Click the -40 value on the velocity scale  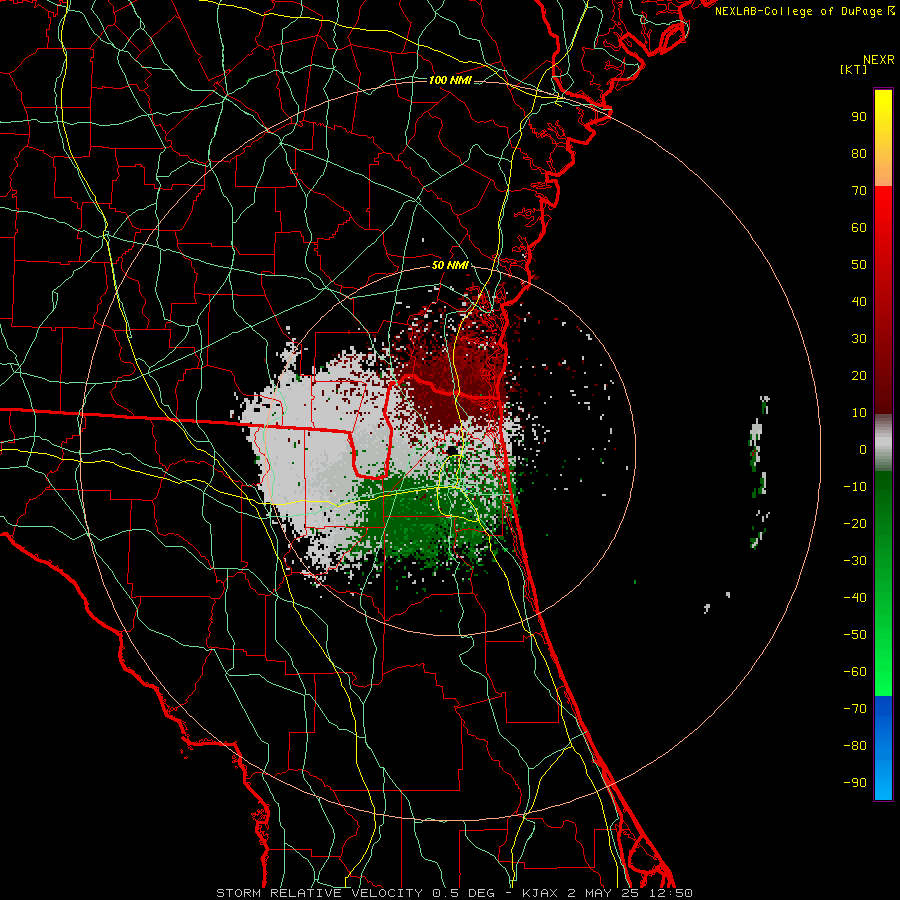coord(855,598)
